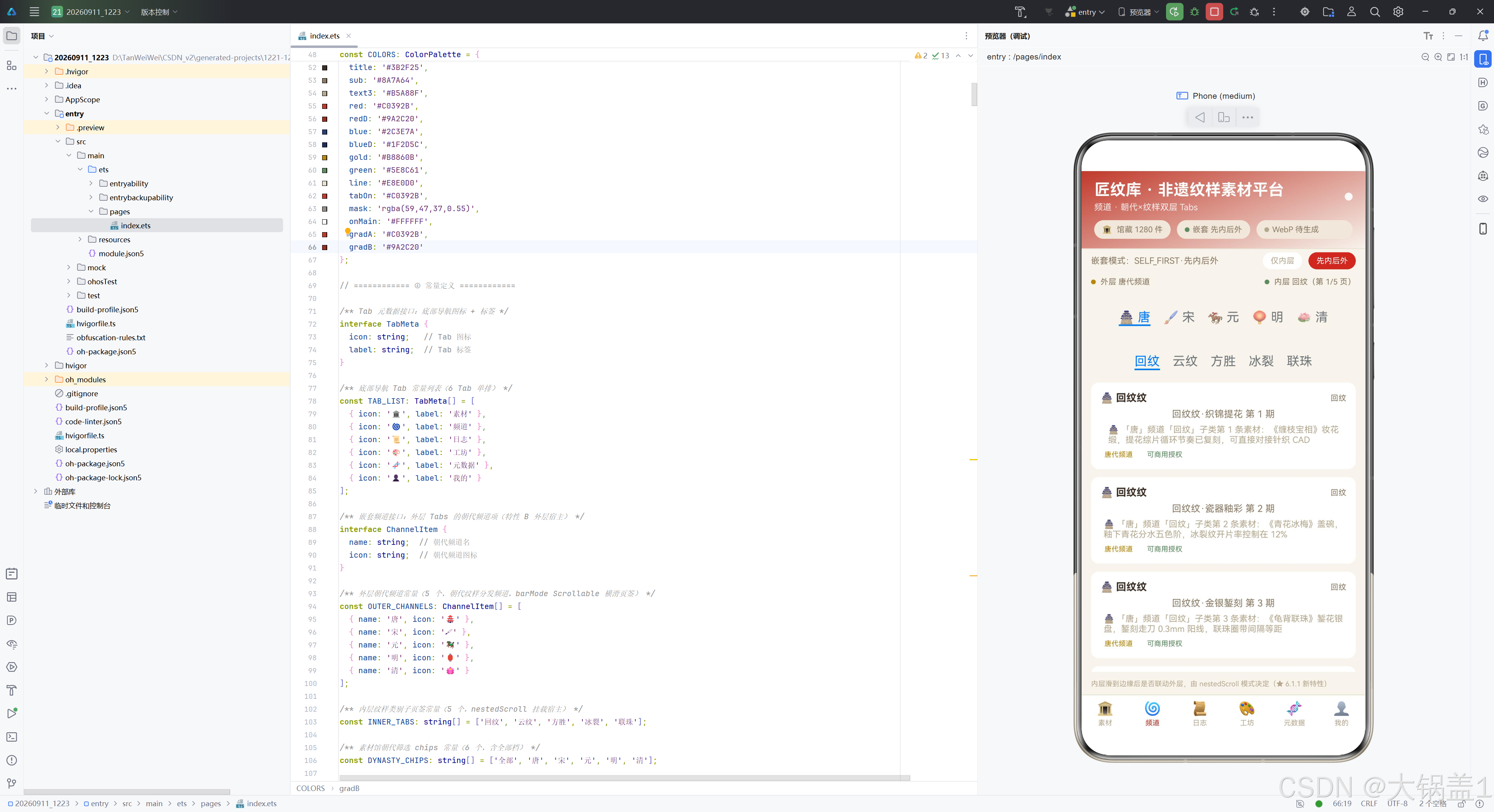Open the terminal tool window
This screenshot has height=812, width=1494.
(12, 737)
